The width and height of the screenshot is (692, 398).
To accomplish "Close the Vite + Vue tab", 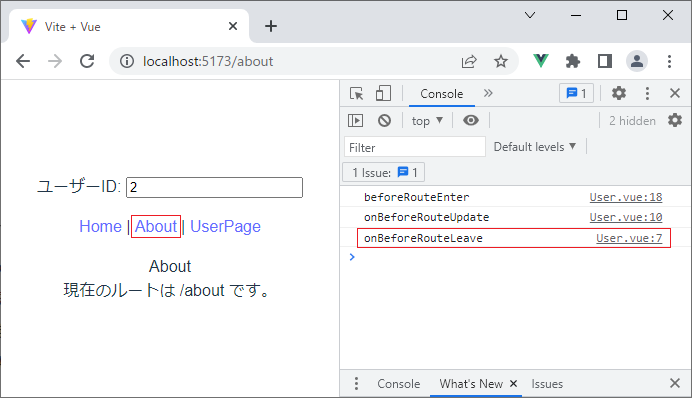I will coord(233,26).
